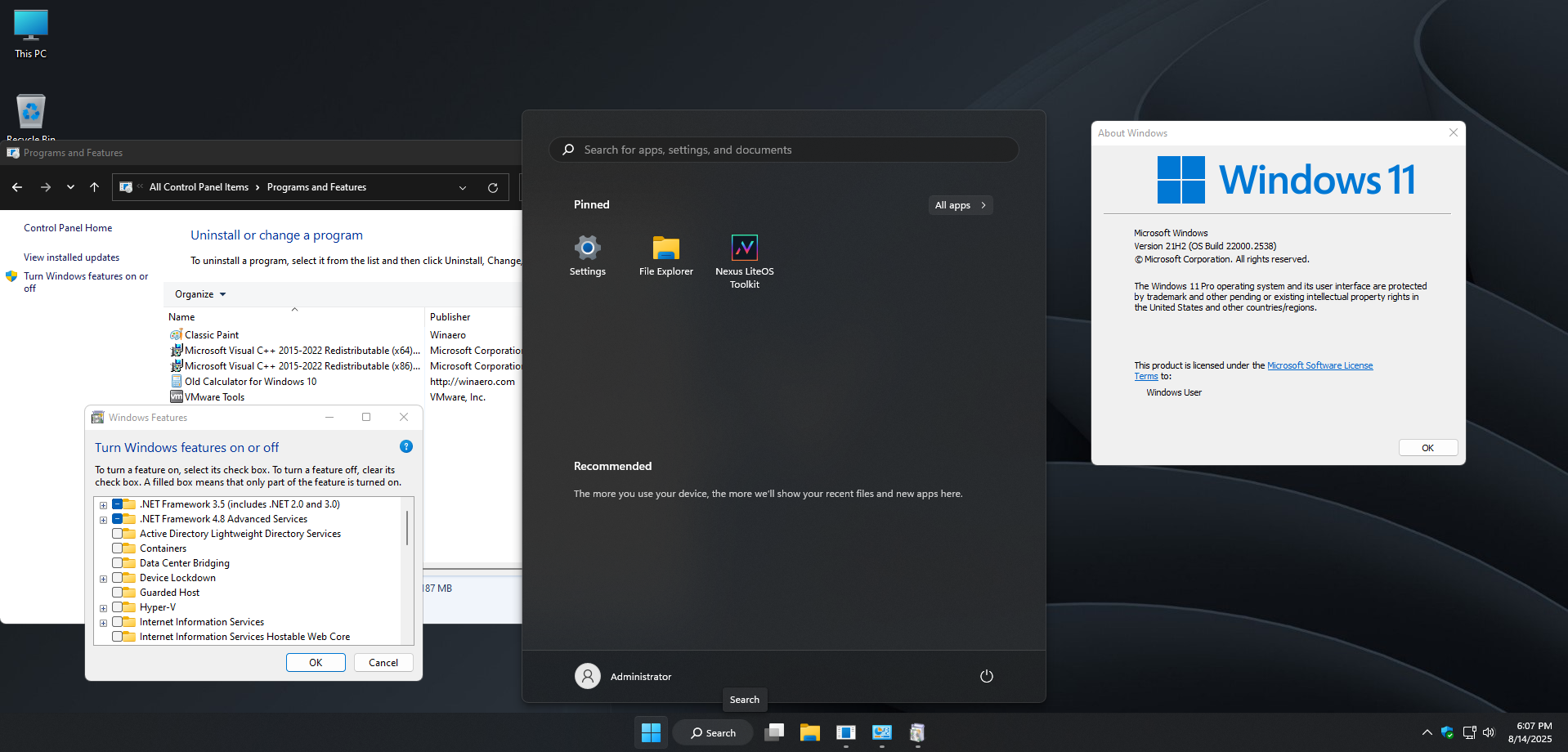
Task: Select Microsoft Visual C++ 2015-2022 Redistributable (x64)
Action: (295, 350)
